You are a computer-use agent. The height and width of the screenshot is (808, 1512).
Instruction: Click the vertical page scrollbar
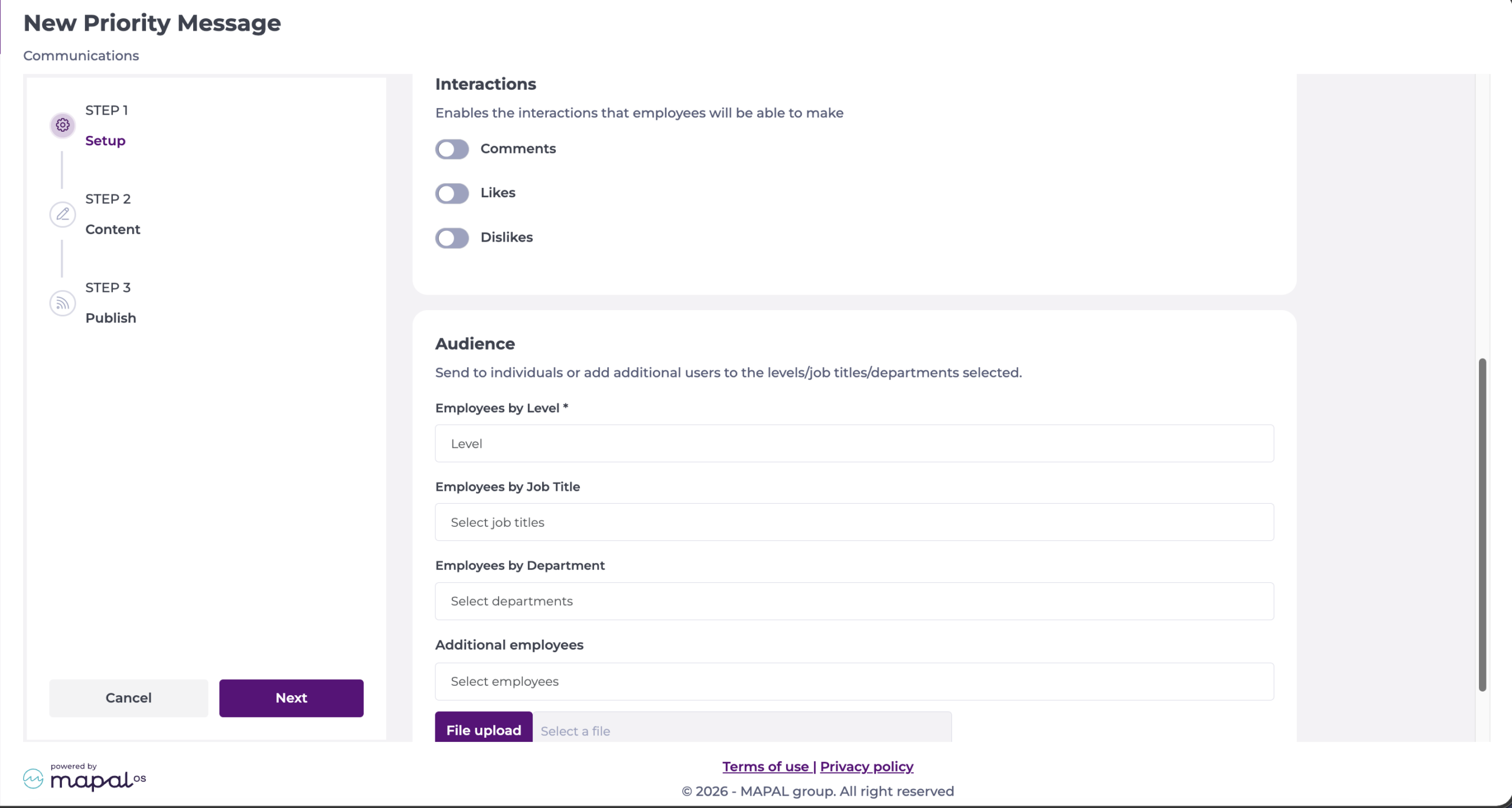click(1482, 524)
